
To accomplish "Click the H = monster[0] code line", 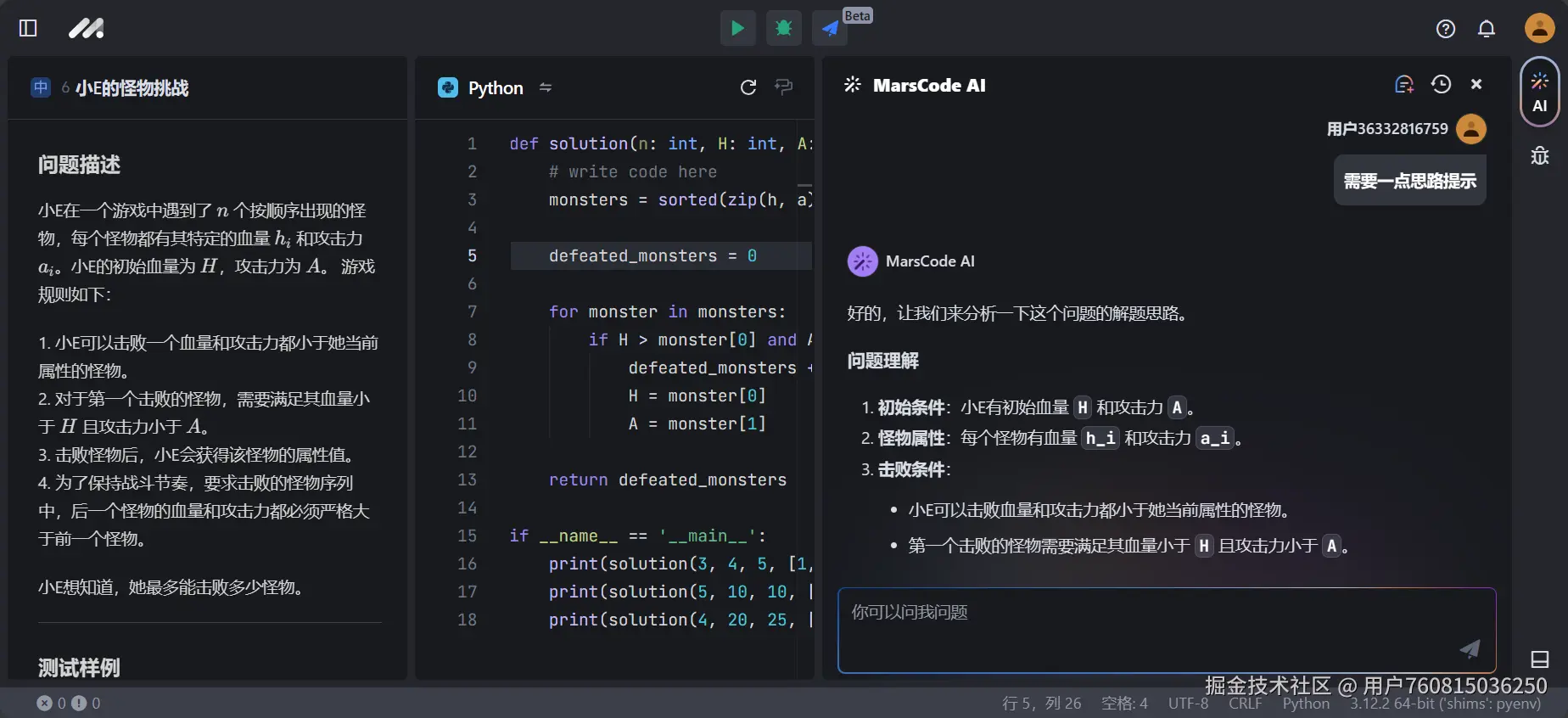I will click(x=697, y=395).
